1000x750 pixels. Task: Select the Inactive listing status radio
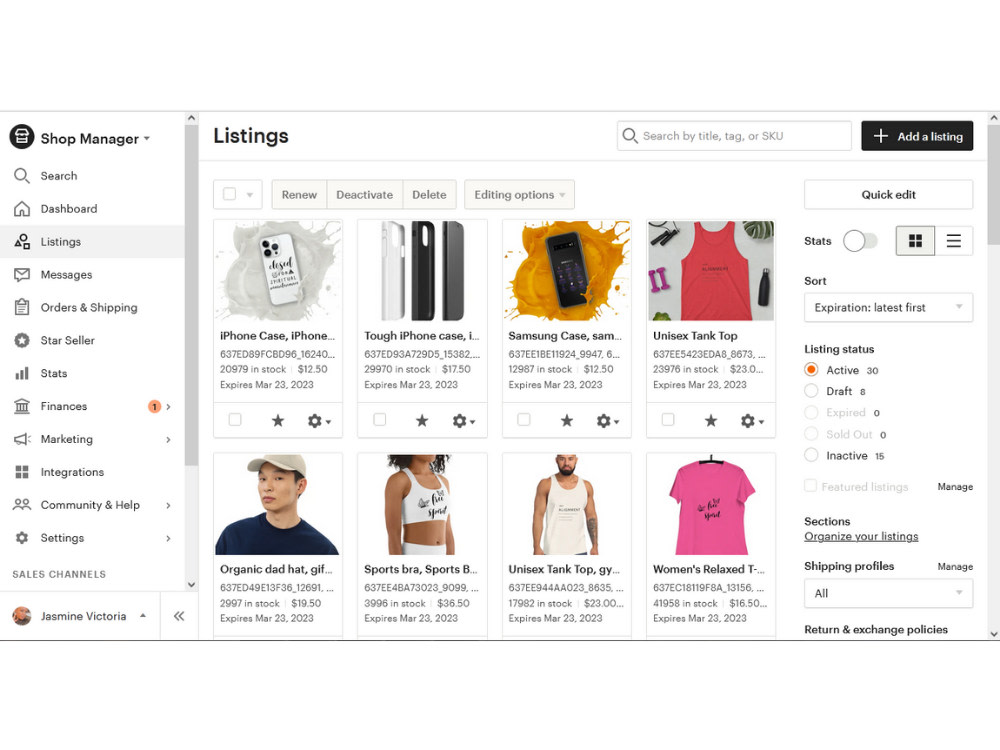[811, 455]
